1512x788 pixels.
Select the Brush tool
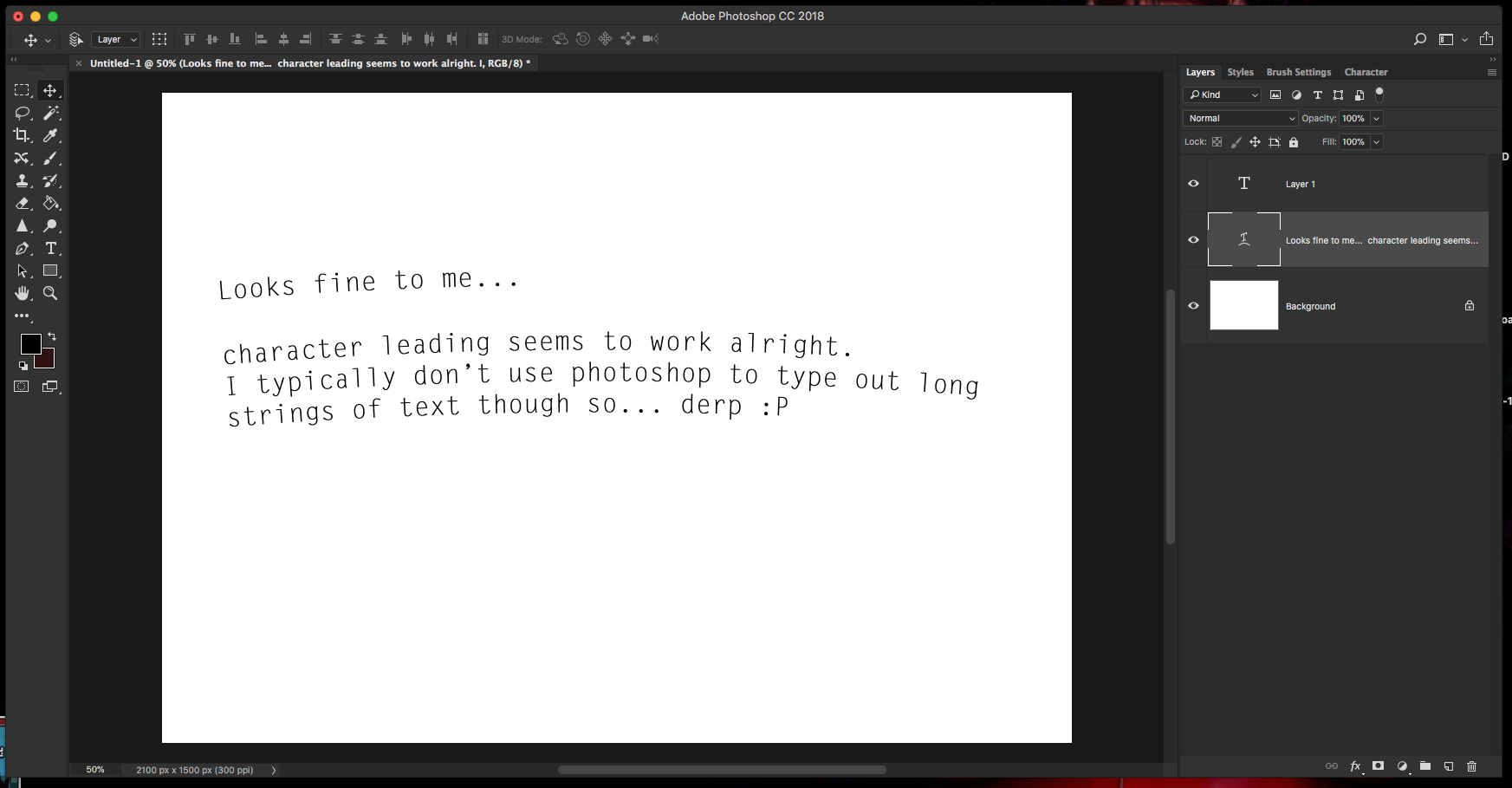tap(51, 158)
